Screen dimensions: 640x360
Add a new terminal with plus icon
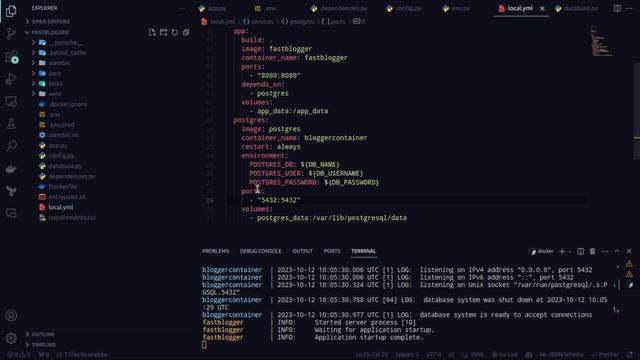click(562, 251)
